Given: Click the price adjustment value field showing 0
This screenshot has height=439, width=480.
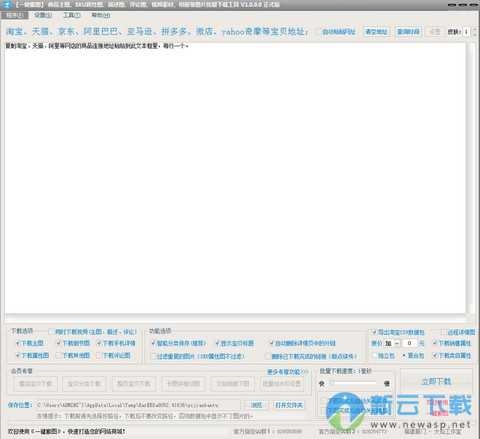Looking at the screenshot, I should (409, 343).
